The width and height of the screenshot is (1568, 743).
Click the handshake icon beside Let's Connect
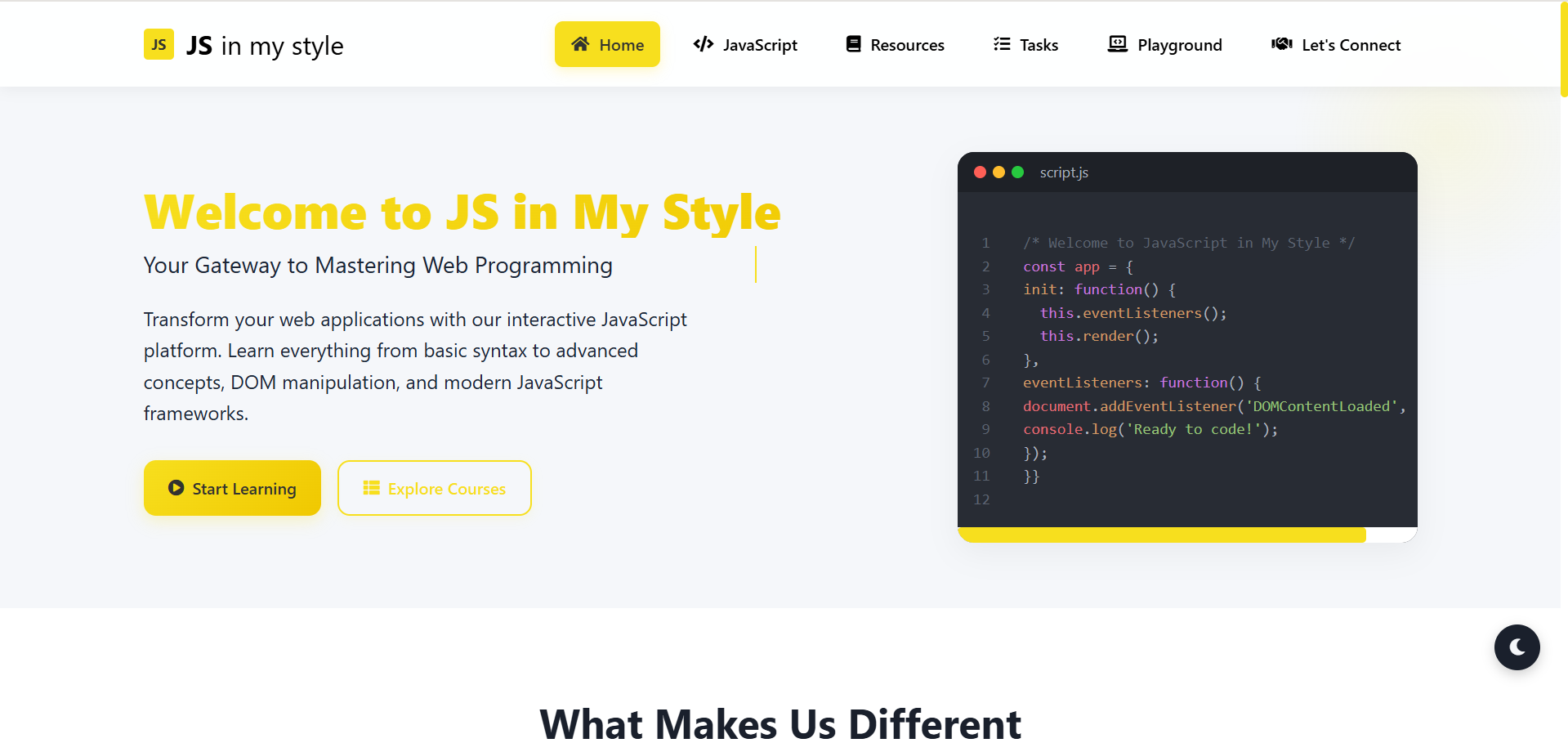(x=1281, y=44)
